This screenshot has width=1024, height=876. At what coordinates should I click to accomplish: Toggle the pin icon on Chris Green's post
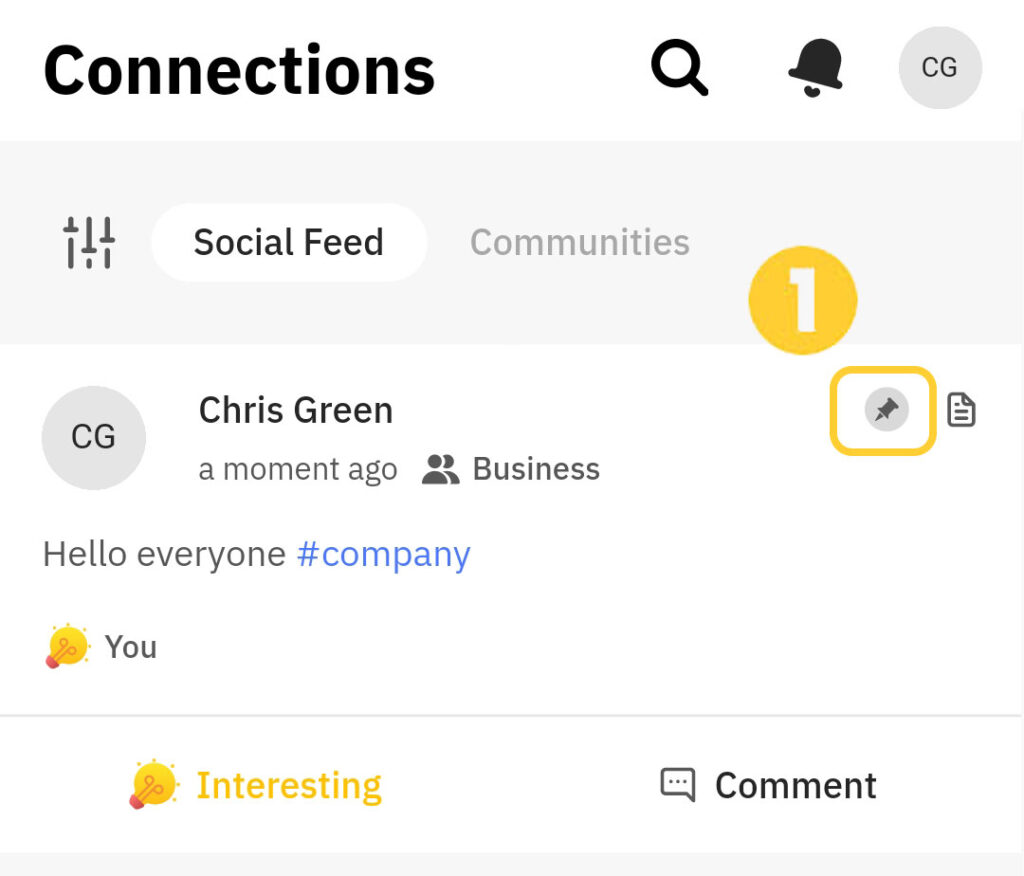(886, 410)
